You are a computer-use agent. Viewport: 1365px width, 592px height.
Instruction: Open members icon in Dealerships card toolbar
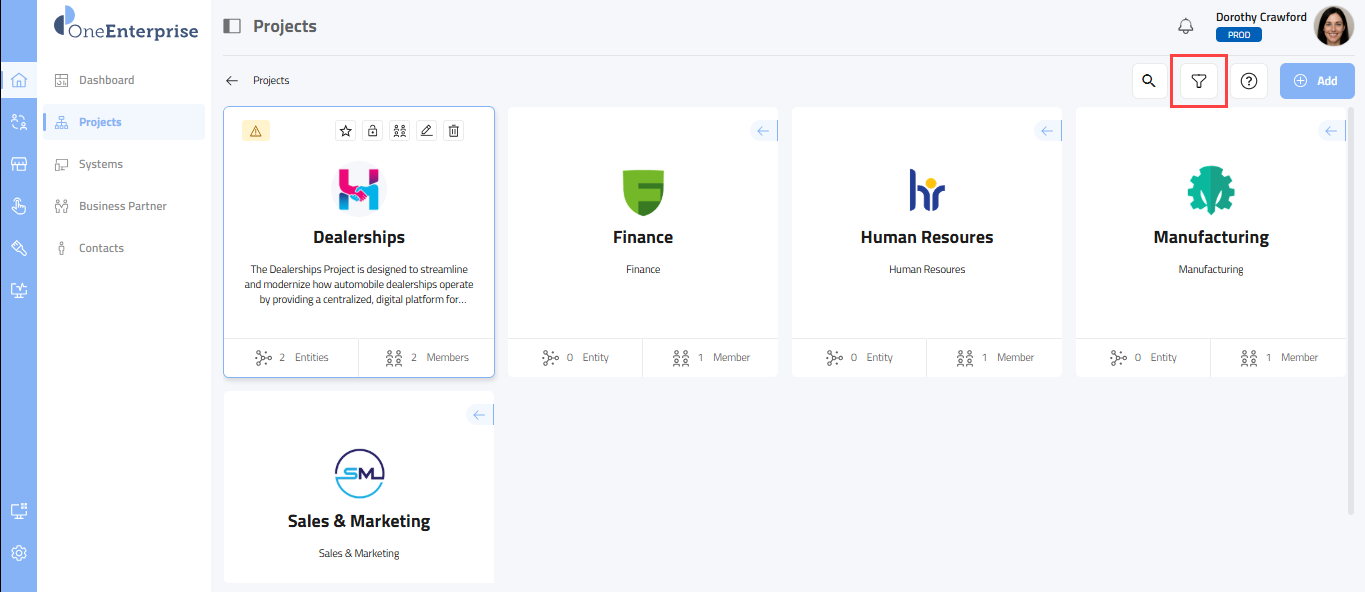[x=399, y=131]
